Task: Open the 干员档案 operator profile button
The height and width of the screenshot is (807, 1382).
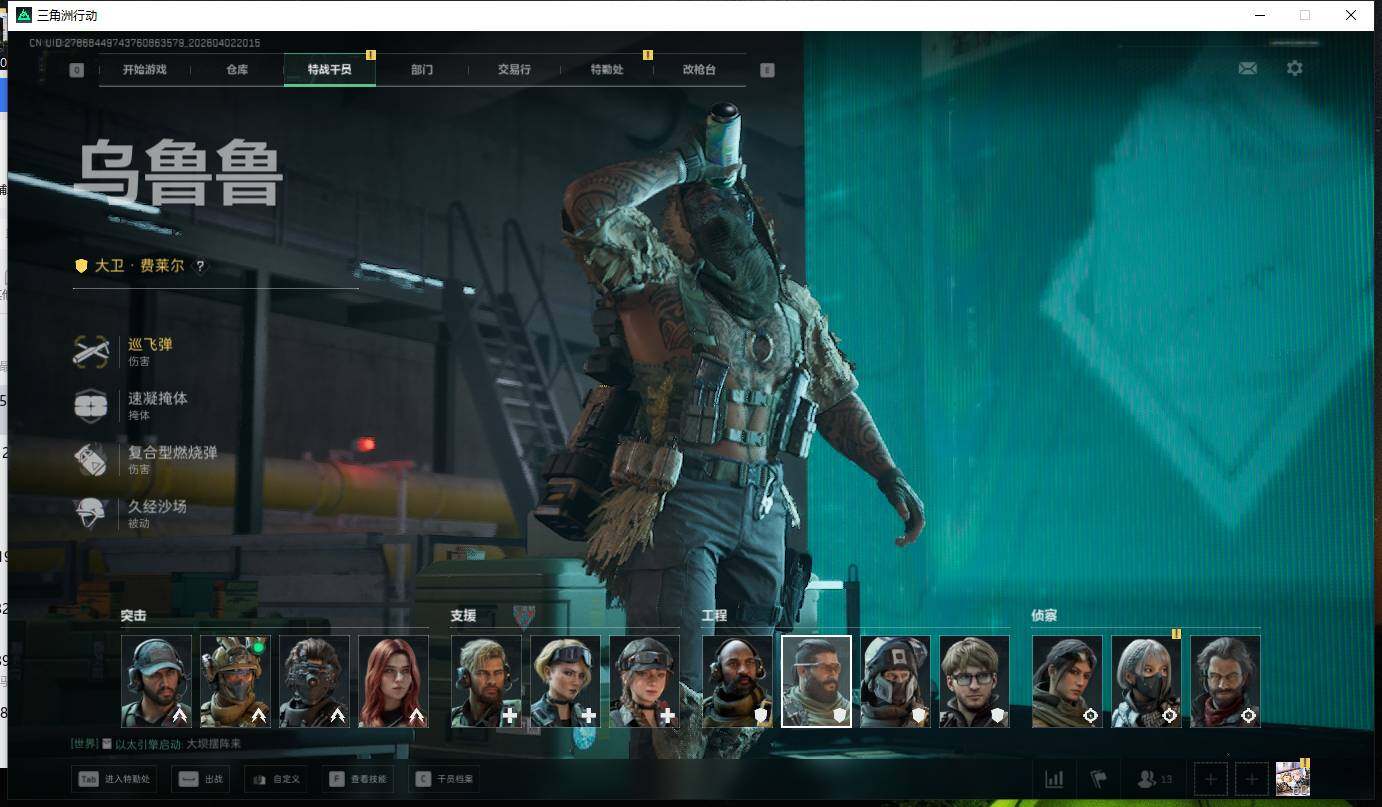Action: coord(444,779)
